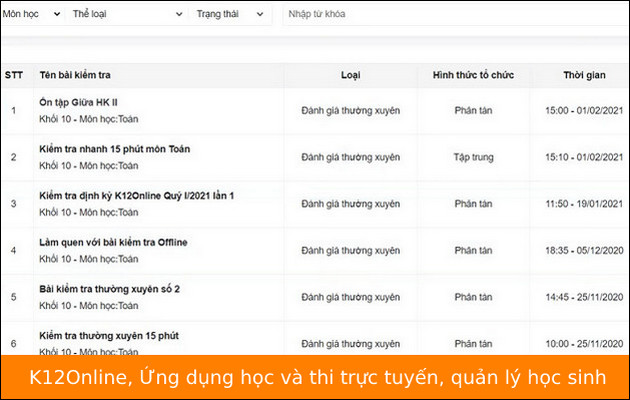Viewport: 630px width, 400px height.
Task: Click Khối 10 subtitle under Ôn tập Giữa HK II
Action: click(x=89, y=119)
